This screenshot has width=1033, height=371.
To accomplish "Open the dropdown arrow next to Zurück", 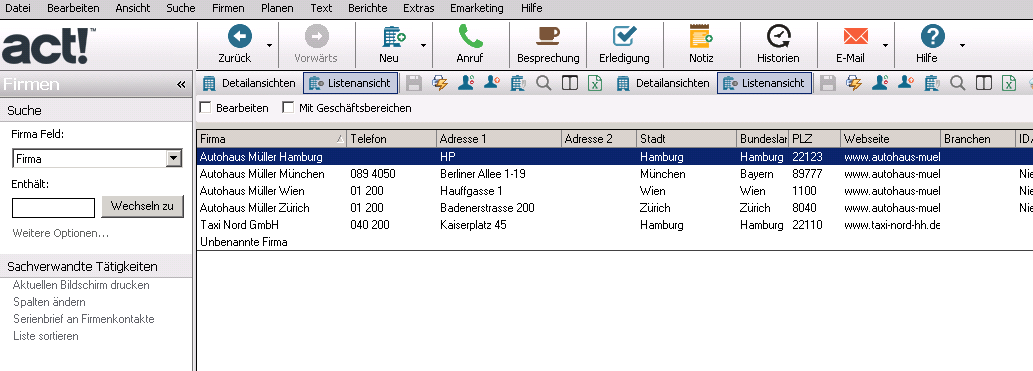I will 269,45.
